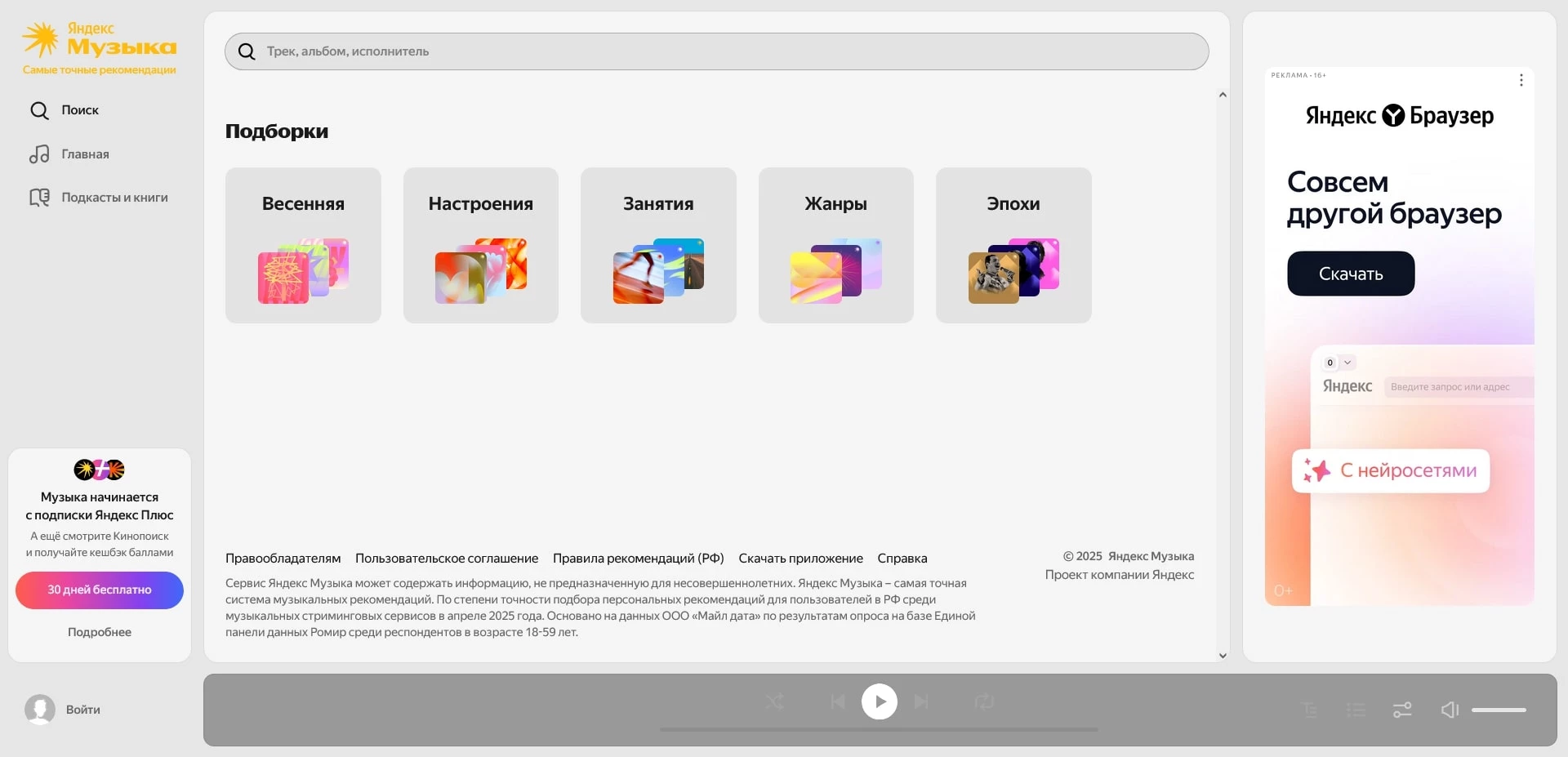
Task: Enable shuffle playback
Action: coord(775,701)
